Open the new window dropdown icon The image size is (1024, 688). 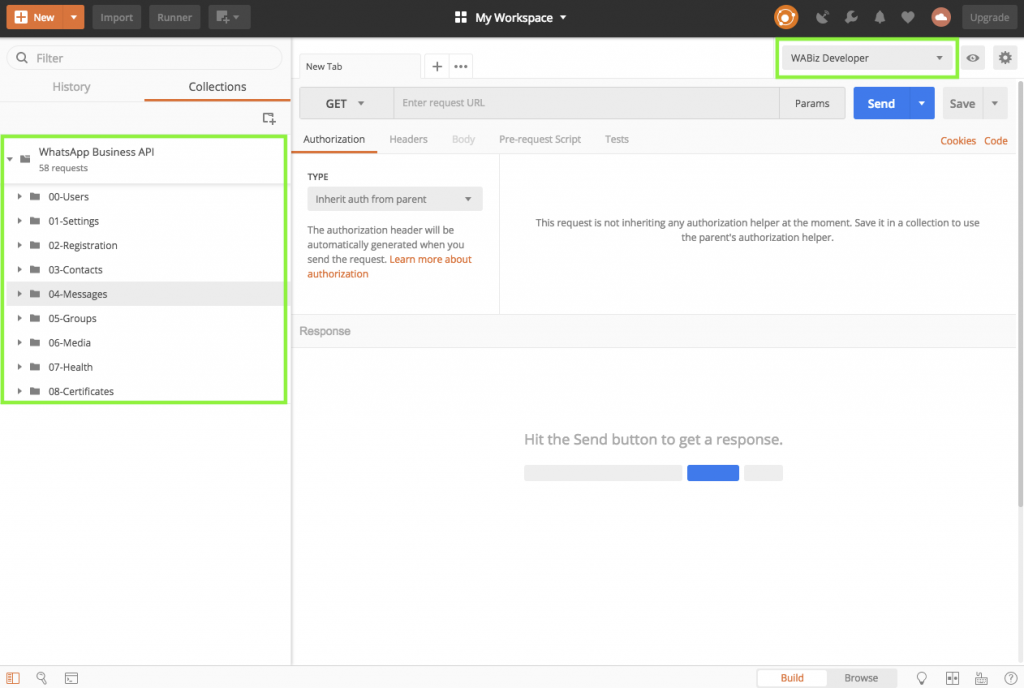tap(229, 17)
